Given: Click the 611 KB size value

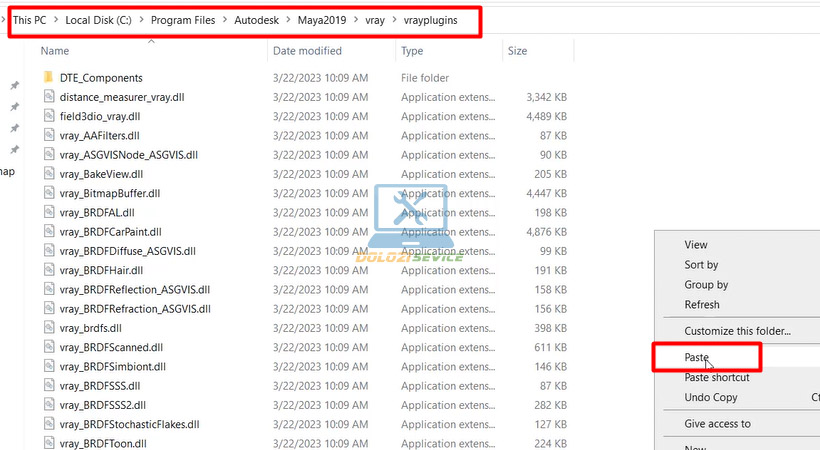Looking at the screenshot, I should (551, 347).
